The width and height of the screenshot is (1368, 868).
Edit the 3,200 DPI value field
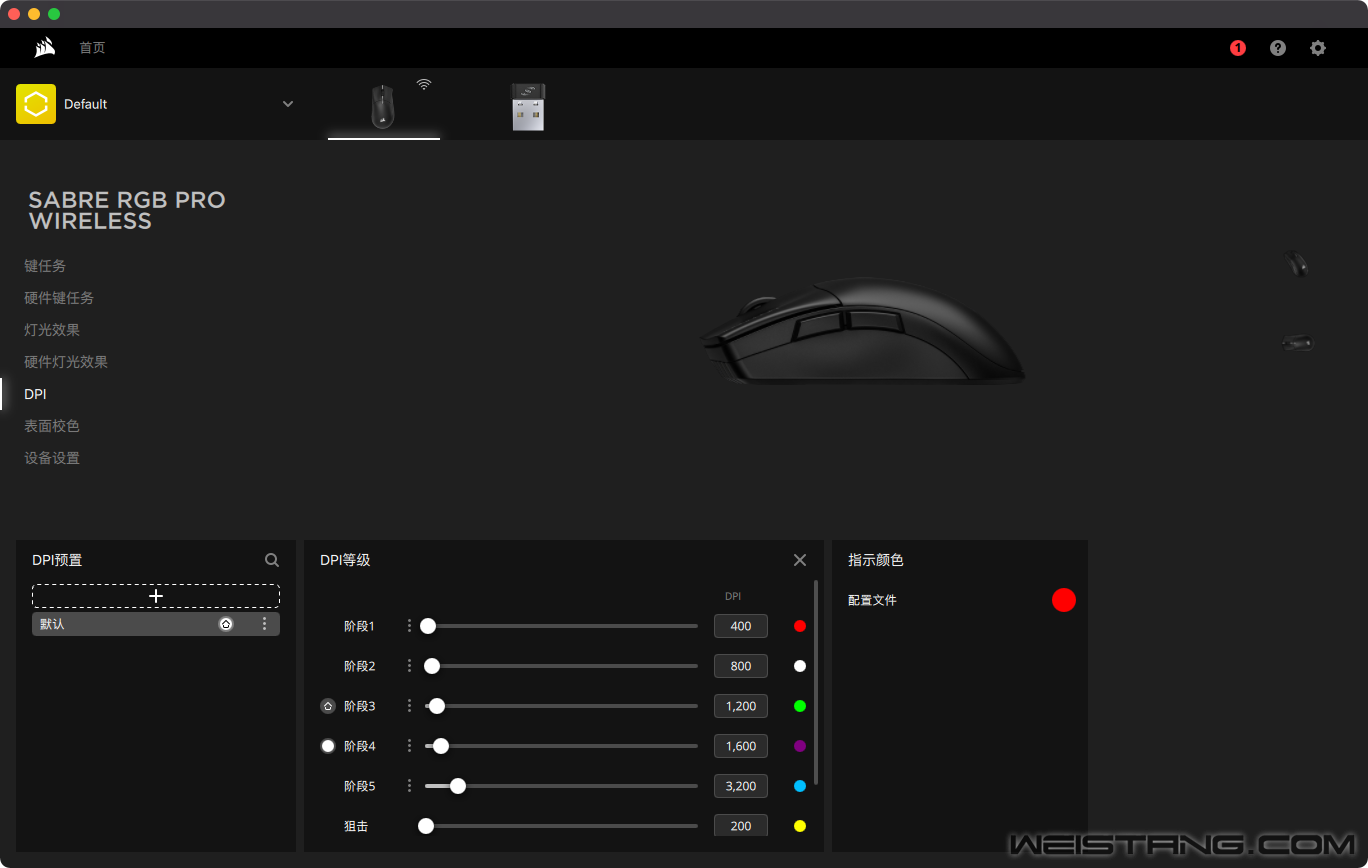(x=741, y=786)
